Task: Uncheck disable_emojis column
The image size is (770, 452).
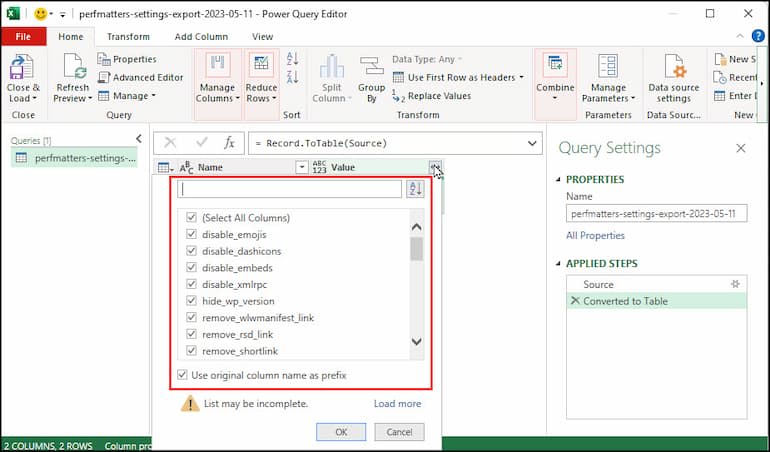Action: pyautogui.click(x=192, y=234)
